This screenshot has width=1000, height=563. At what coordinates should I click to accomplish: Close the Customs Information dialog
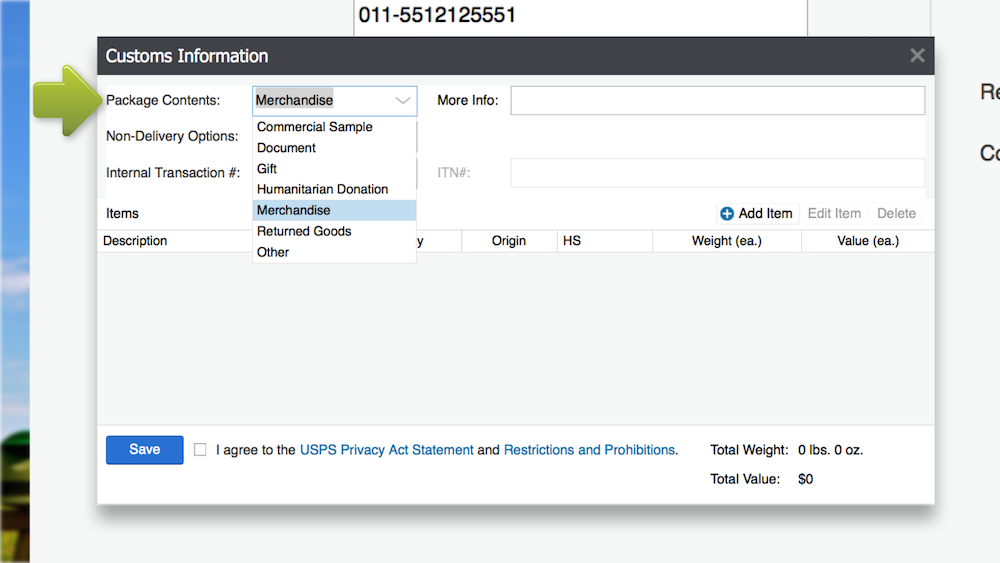(916, 56)
